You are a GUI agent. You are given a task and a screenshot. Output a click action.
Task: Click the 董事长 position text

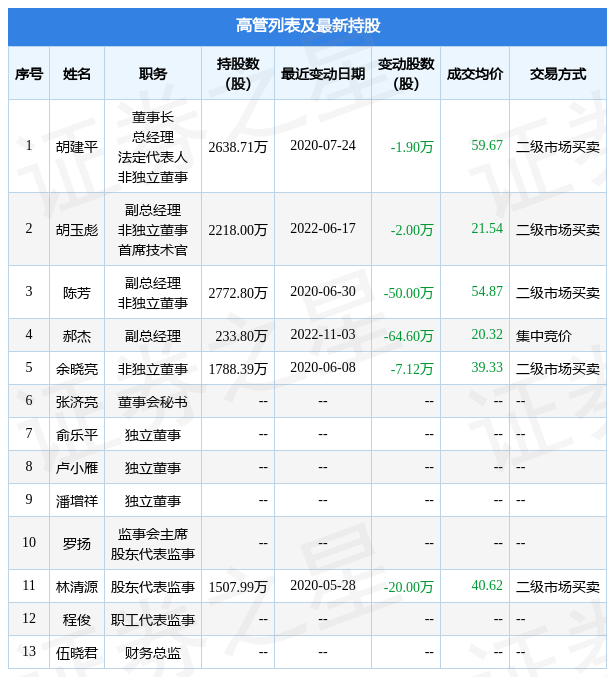(153, 117)
